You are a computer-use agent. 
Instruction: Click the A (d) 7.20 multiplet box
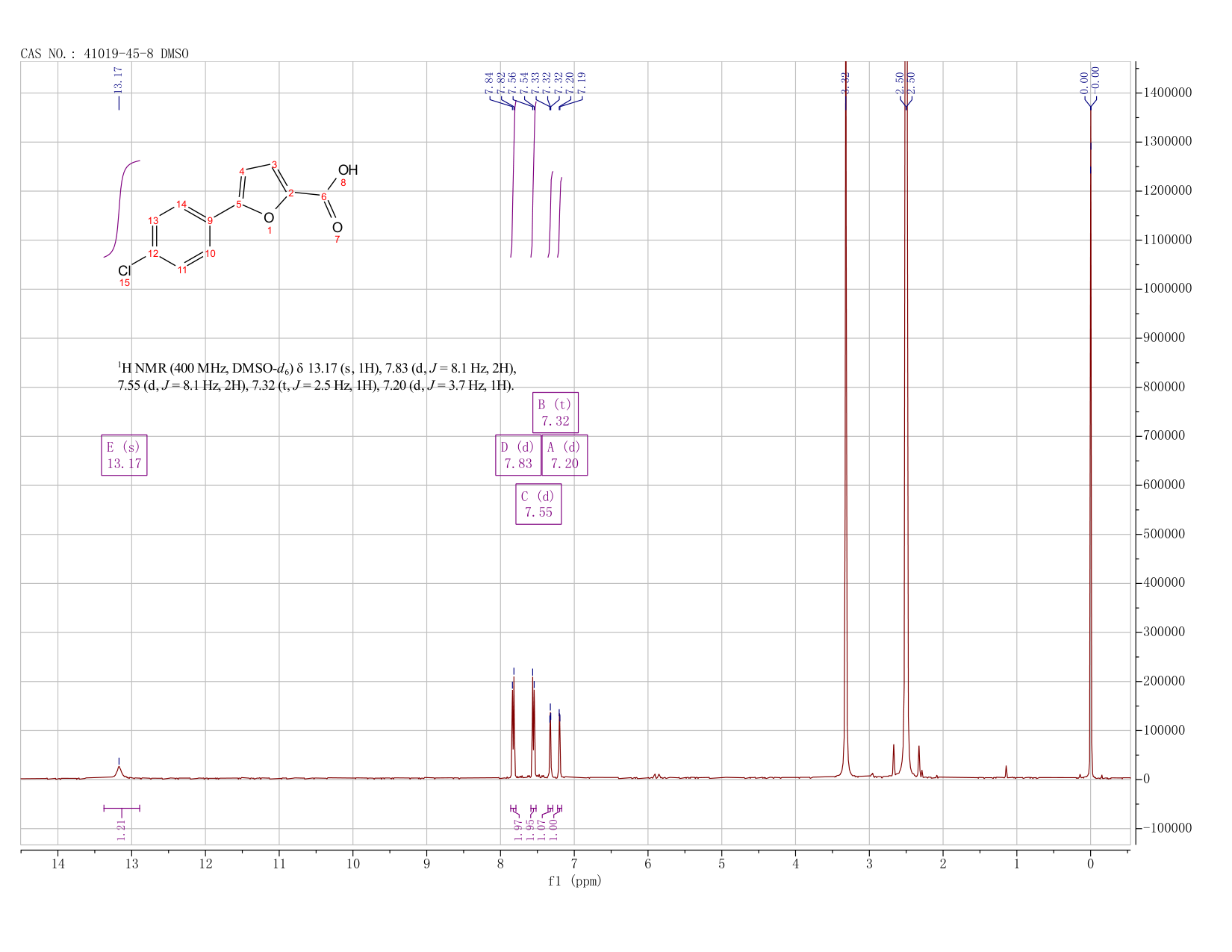click(564, 455)
